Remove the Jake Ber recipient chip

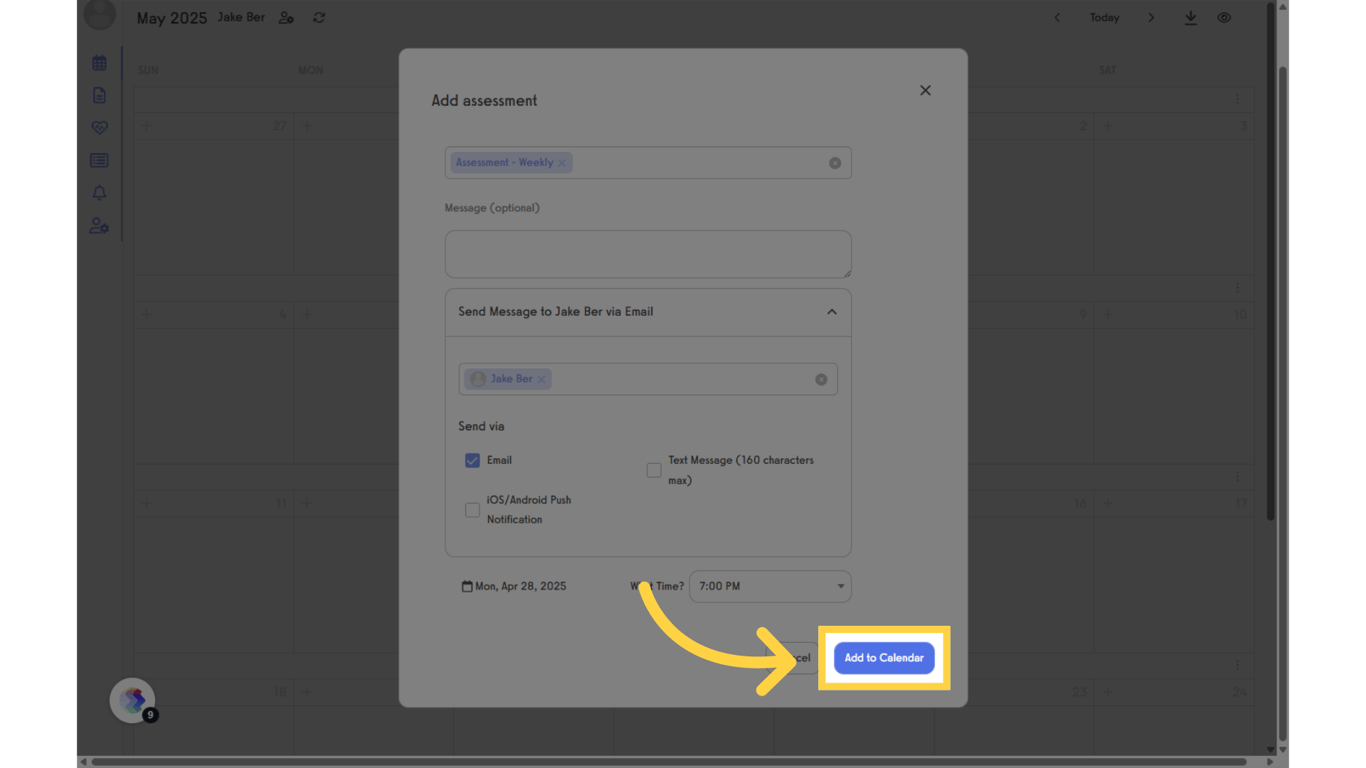click(x=542, y=379)
